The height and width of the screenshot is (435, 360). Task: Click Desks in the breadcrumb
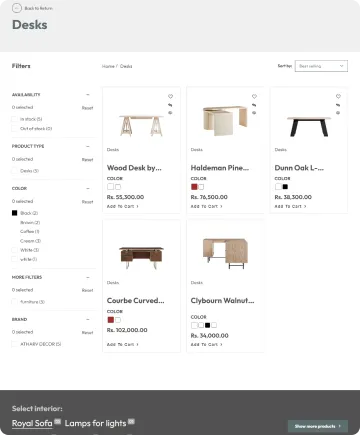(126, 66)
